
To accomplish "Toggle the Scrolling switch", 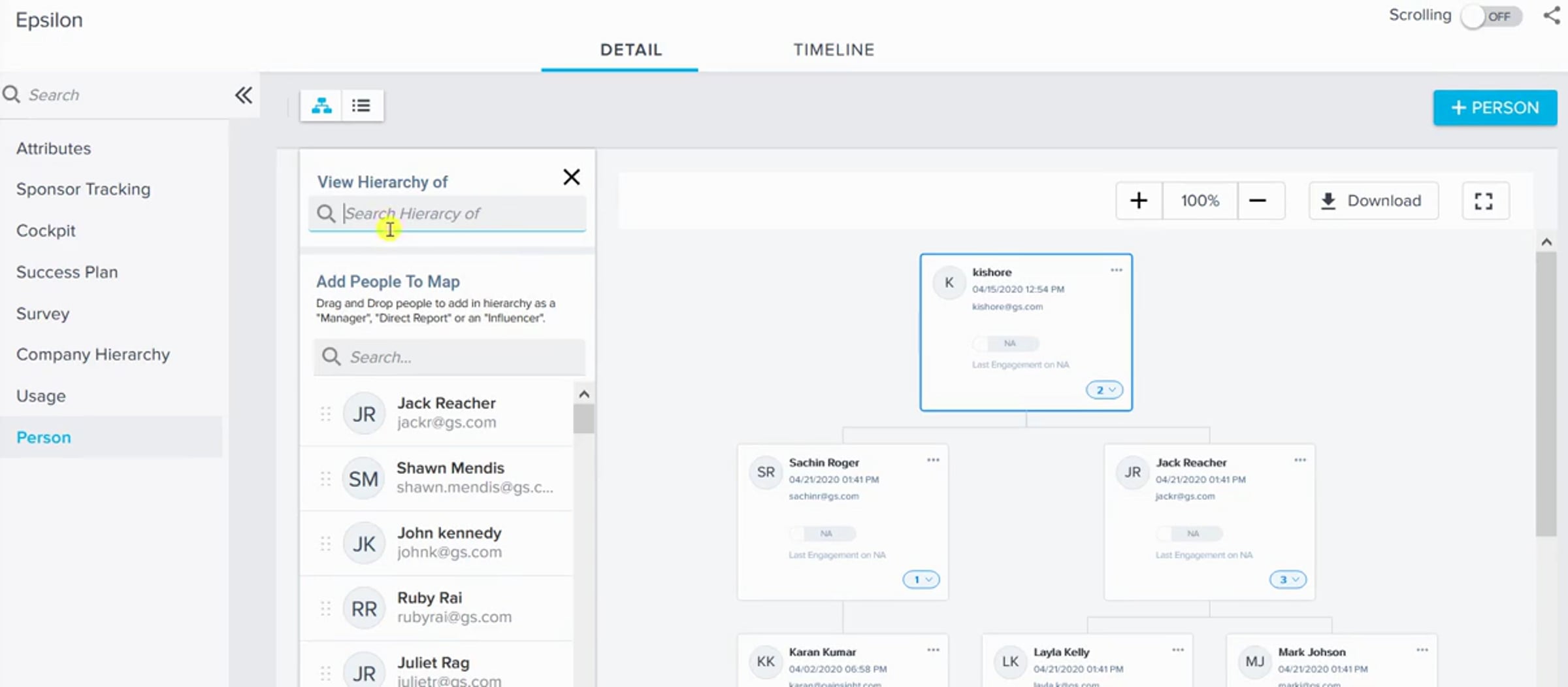I will tap(1492, 16).
